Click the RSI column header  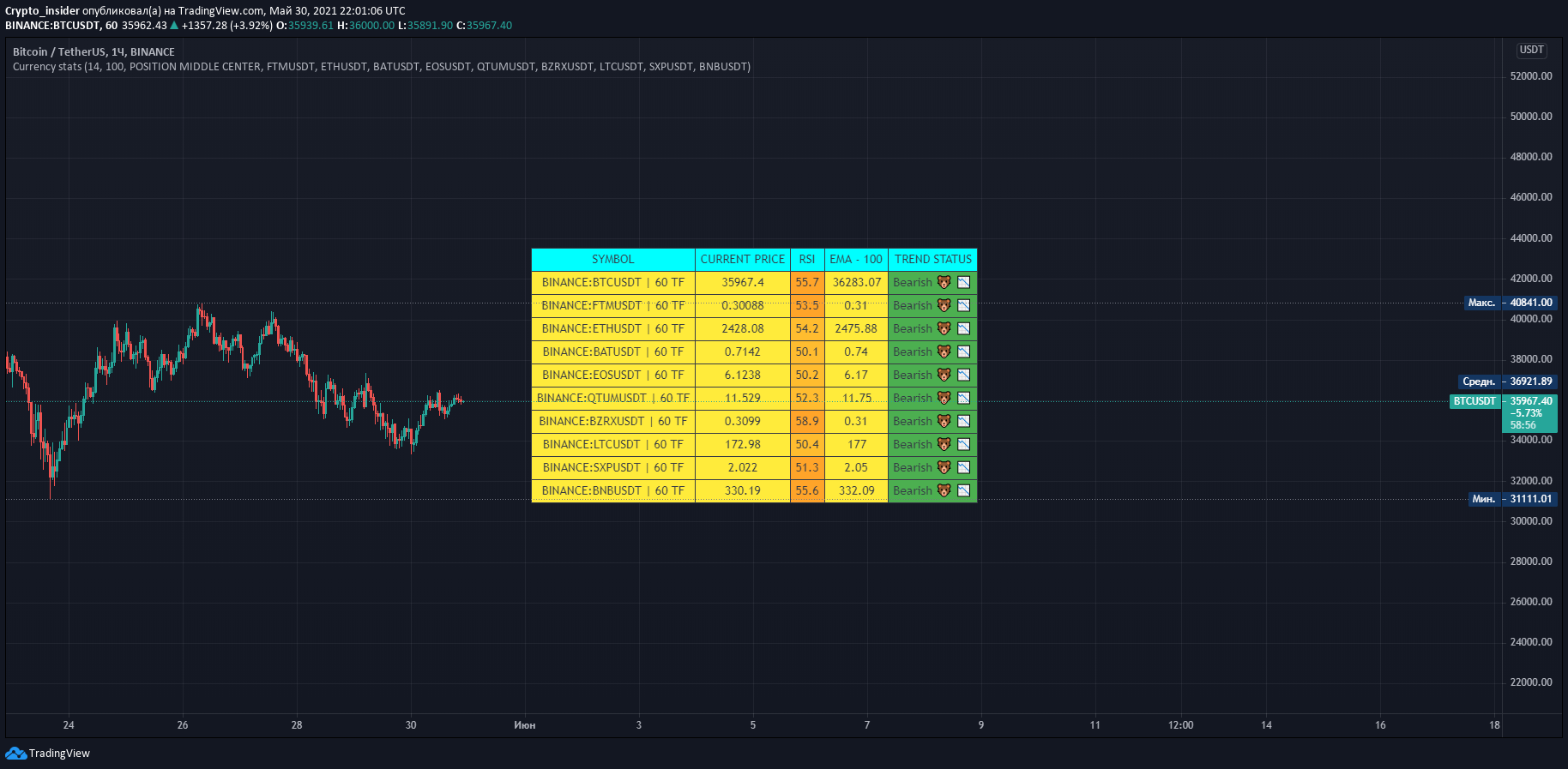807,259
